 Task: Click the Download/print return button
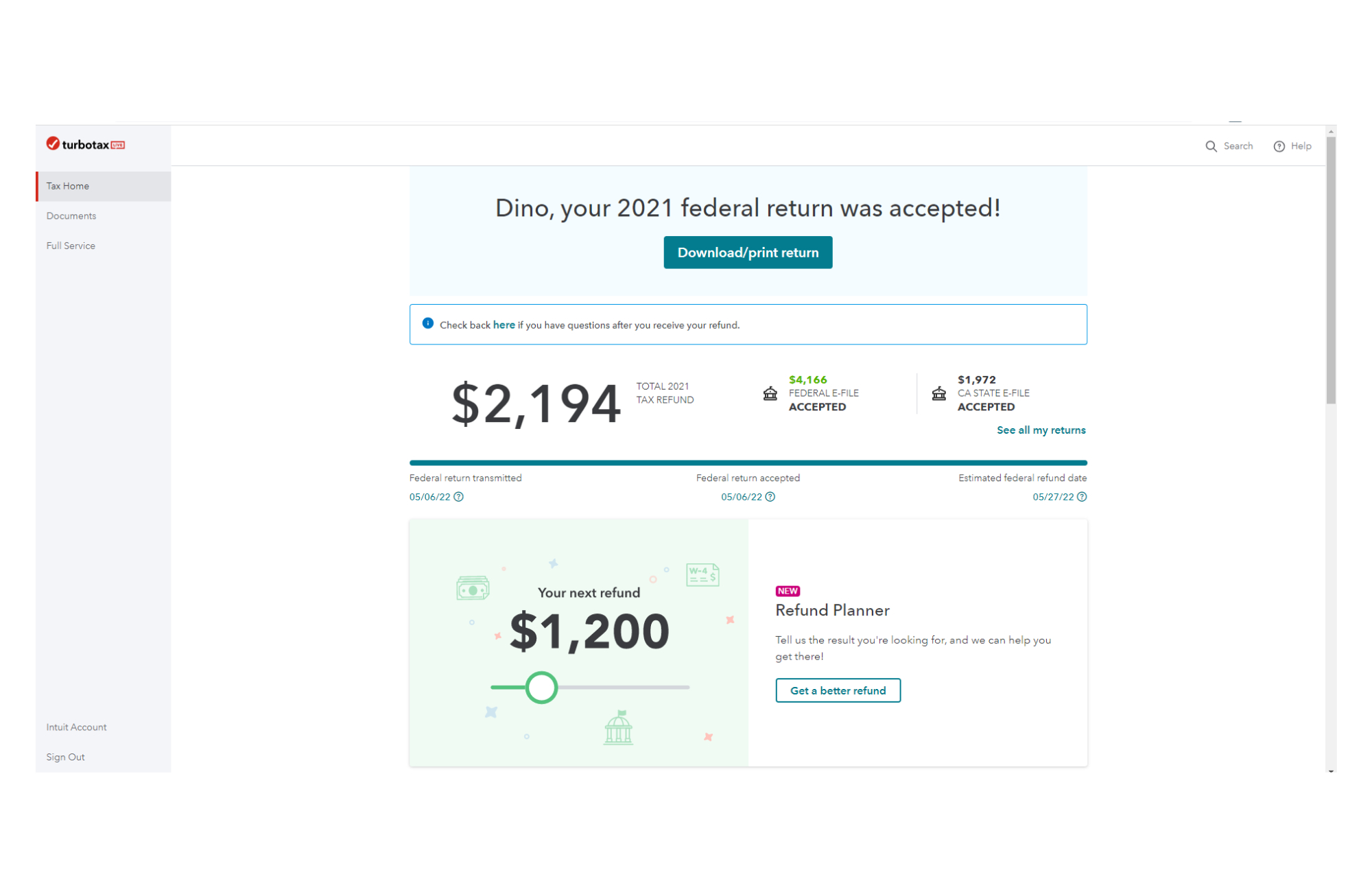[747, 252]
